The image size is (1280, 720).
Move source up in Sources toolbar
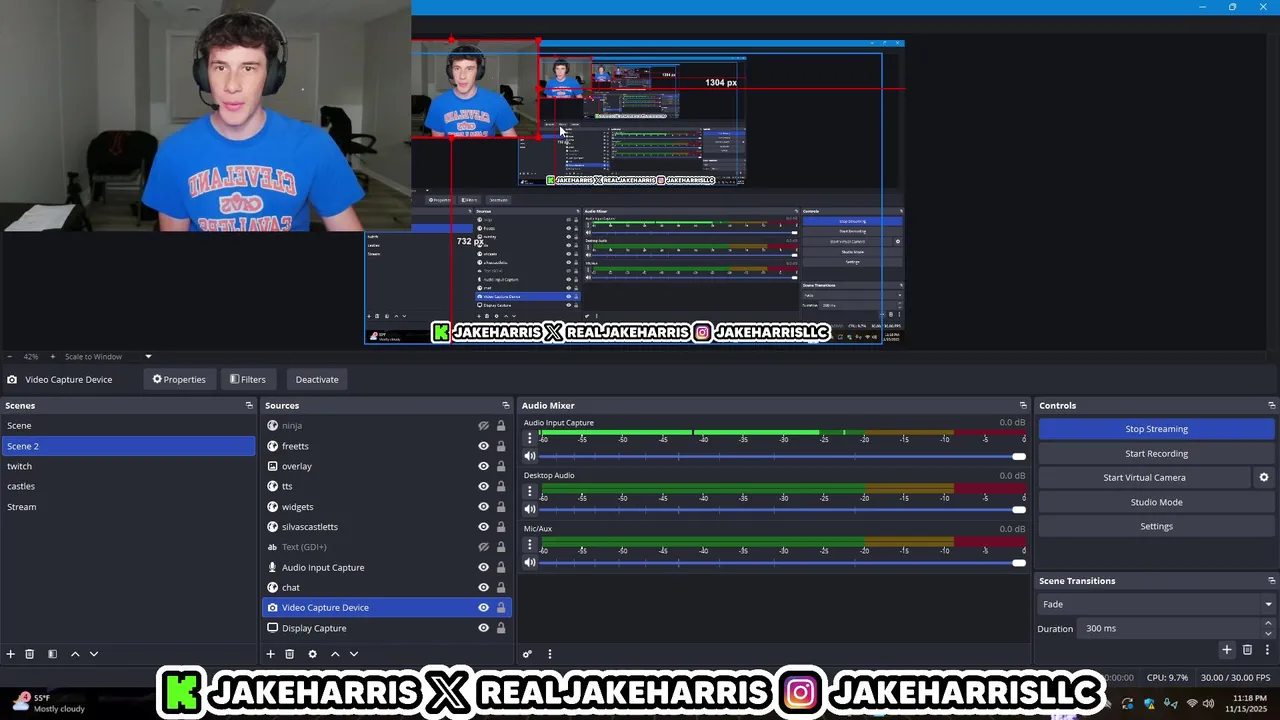335,654
